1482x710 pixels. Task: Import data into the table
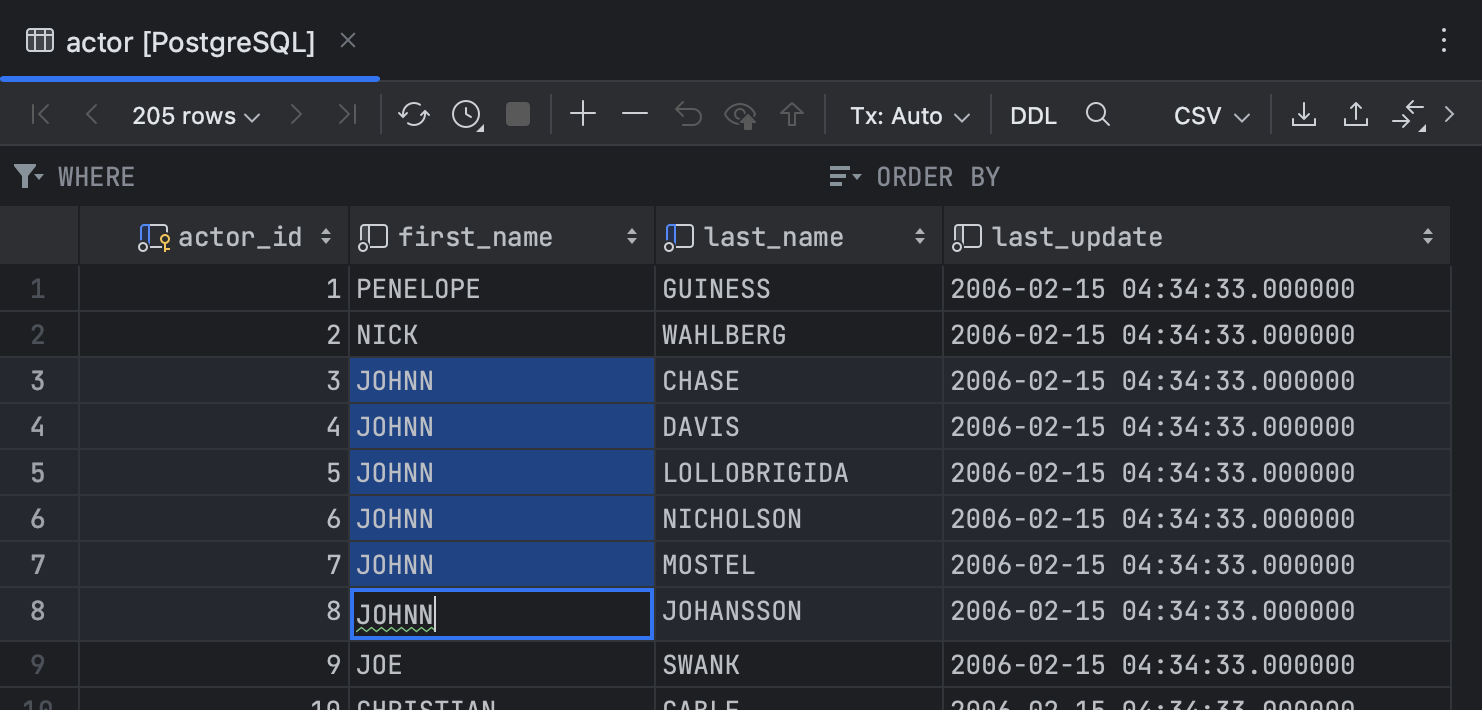1355,114
